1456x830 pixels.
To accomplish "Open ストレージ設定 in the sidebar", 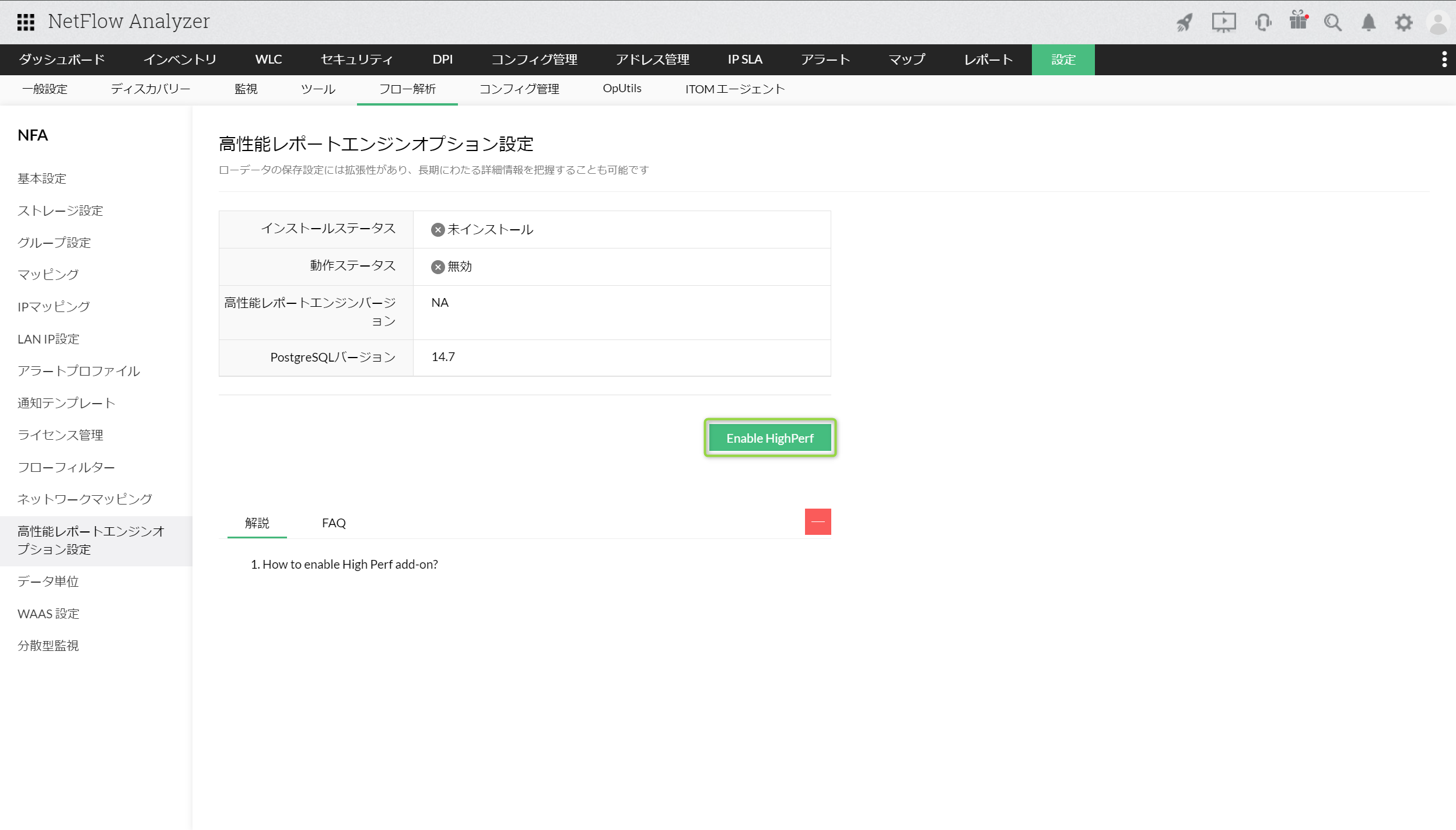I will click(x=60, y=211).
